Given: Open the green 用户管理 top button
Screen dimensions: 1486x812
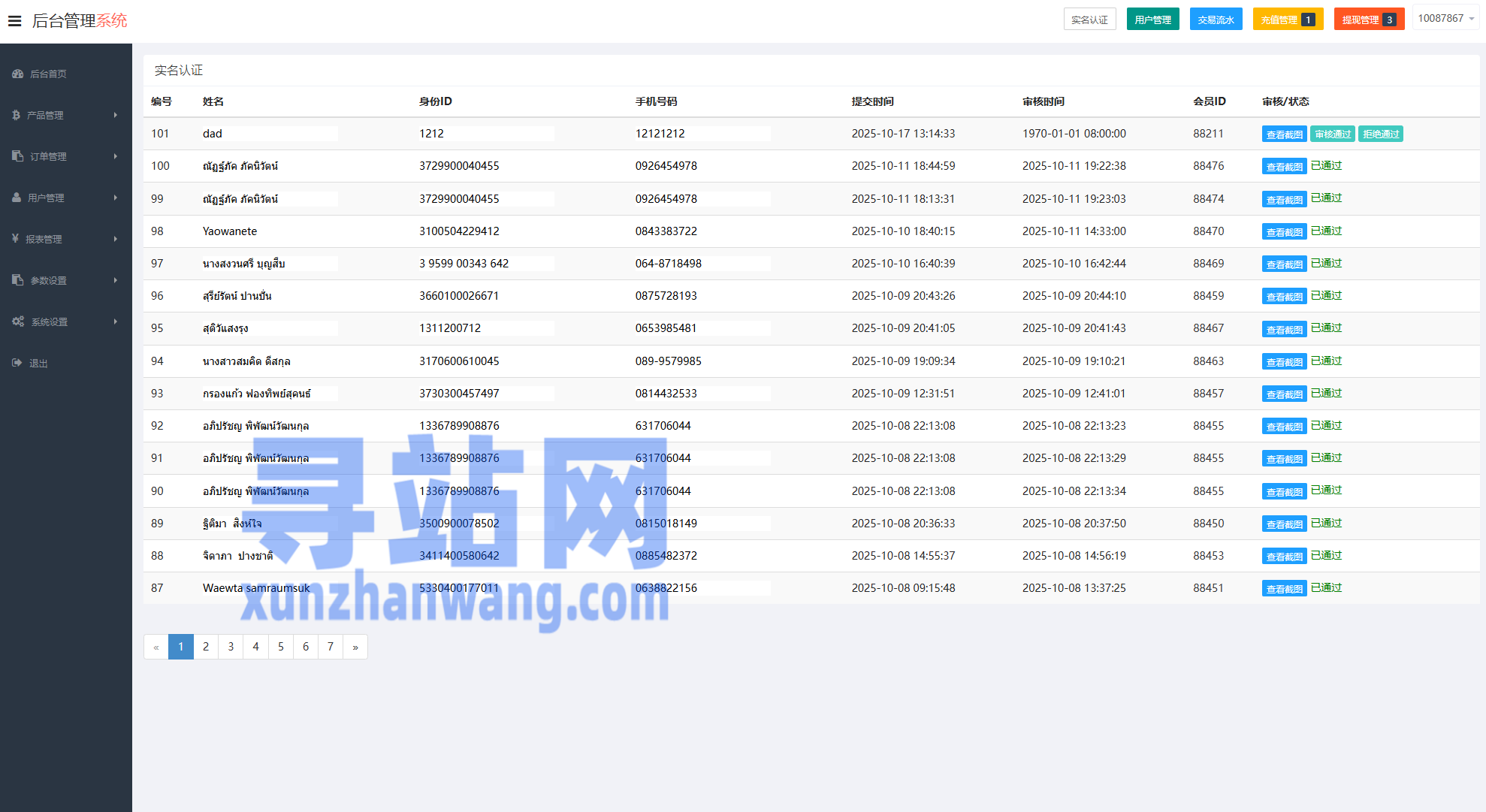Looking at the screenshot, I should coord(1152,20).
